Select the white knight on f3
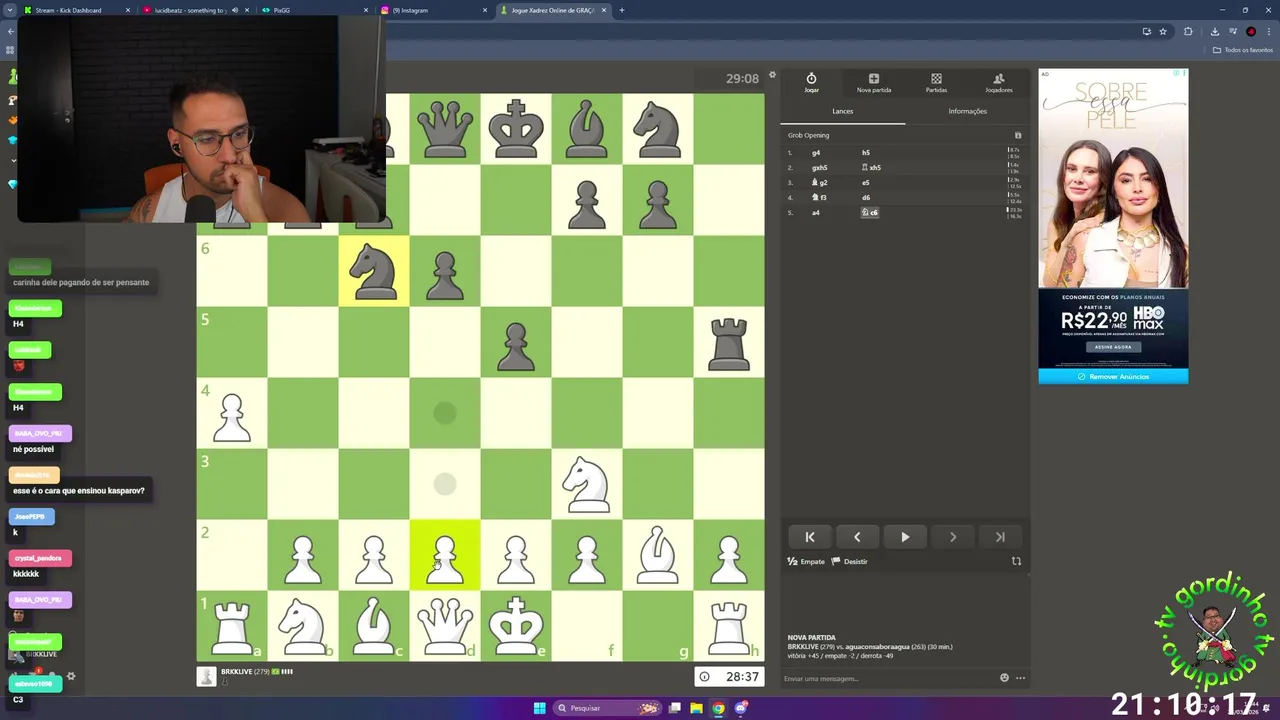The height and width of the screenshot is (720, 1280). click(586, 484)
